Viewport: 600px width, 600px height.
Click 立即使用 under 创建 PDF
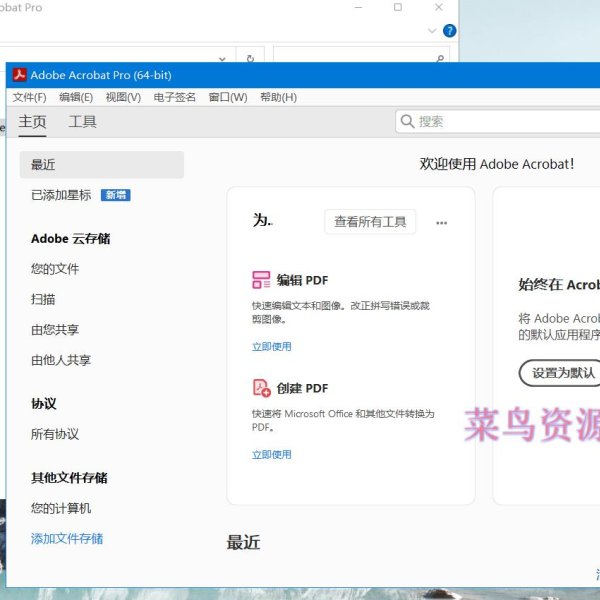point(272,455)
